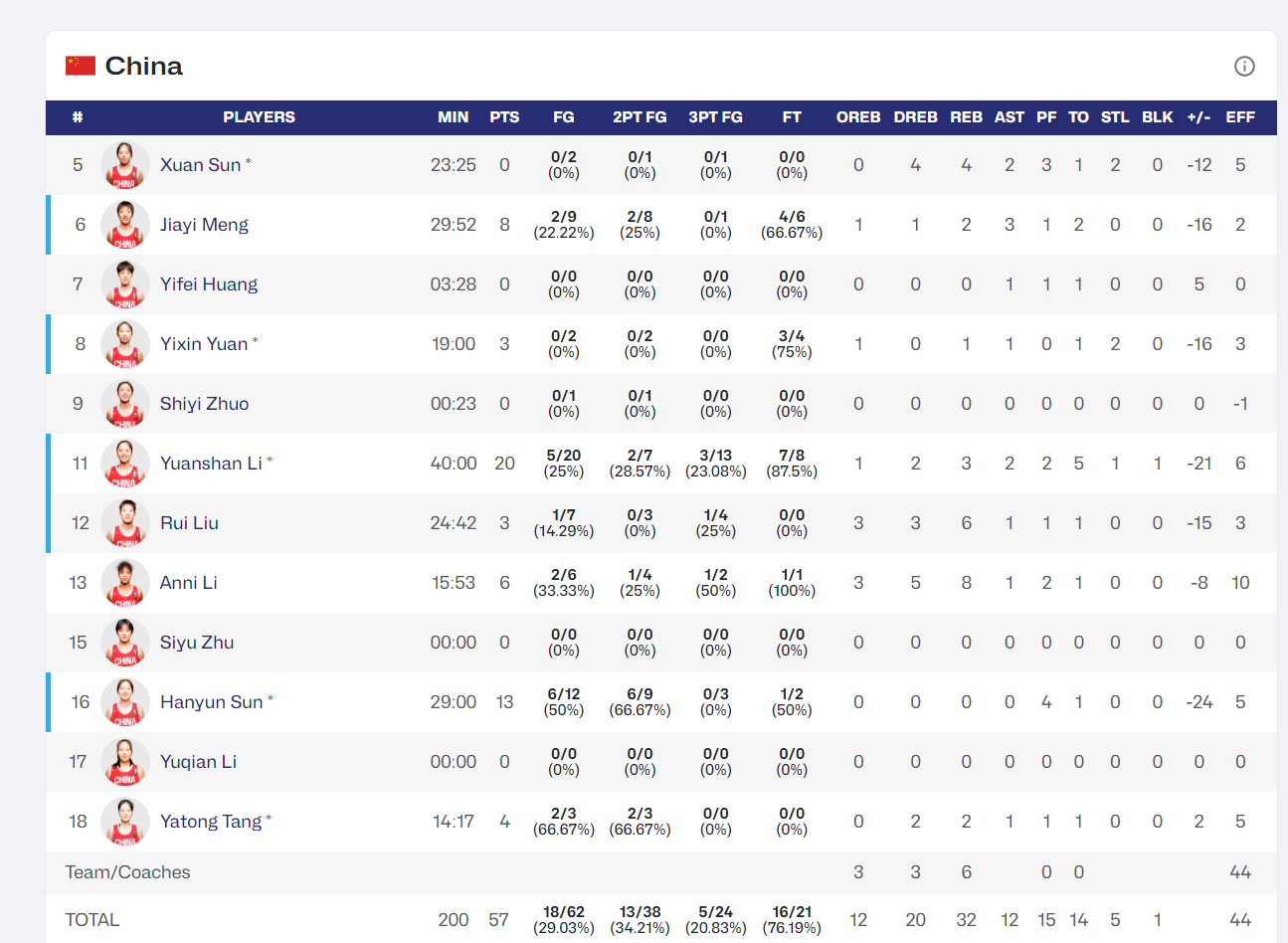
Task: Sort by the EFF column header
Action: tap(1240, 117)
